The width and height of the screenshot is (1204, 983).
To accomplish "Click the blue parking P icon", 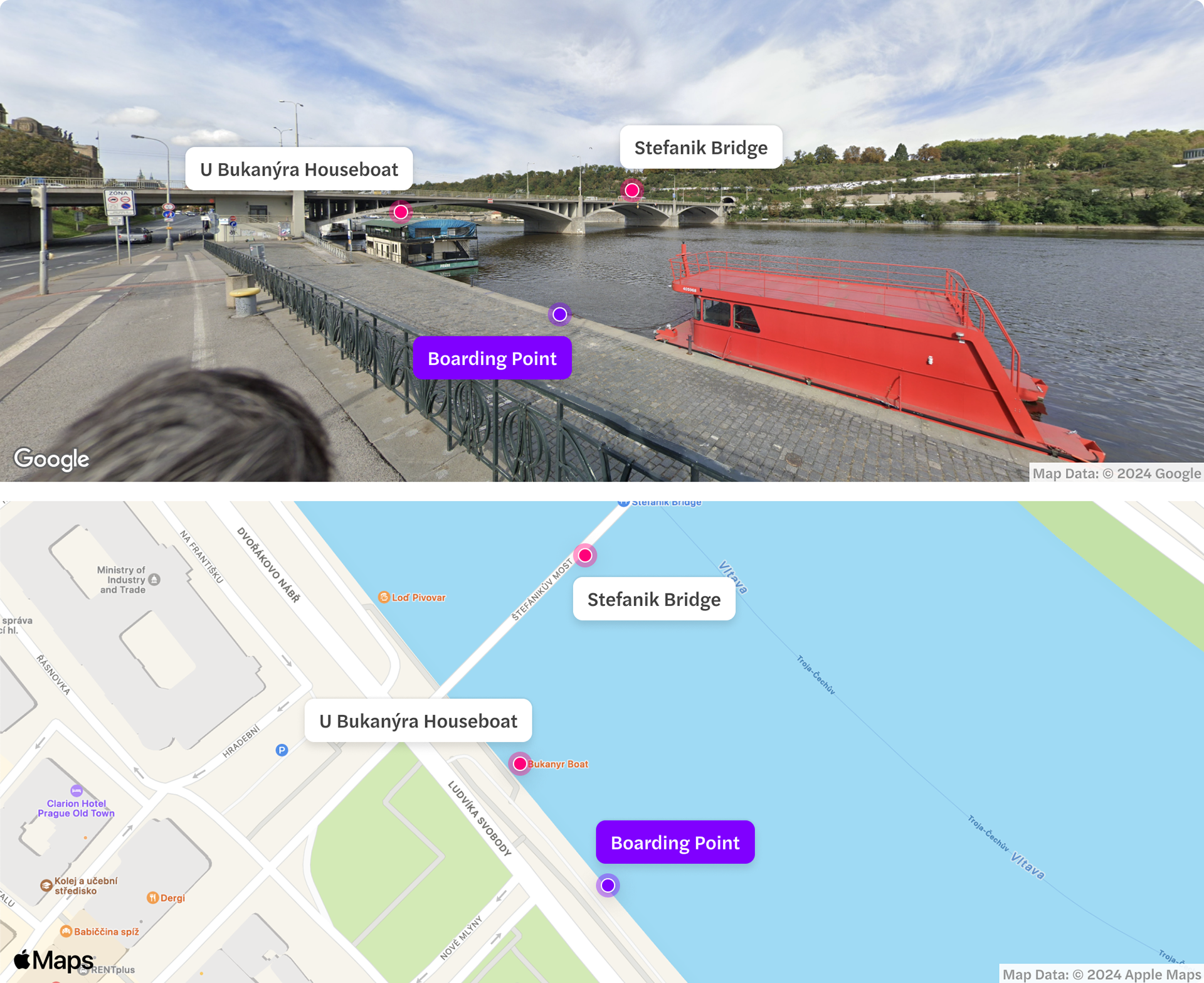I will pyautogui.click(x=282, y=750).
